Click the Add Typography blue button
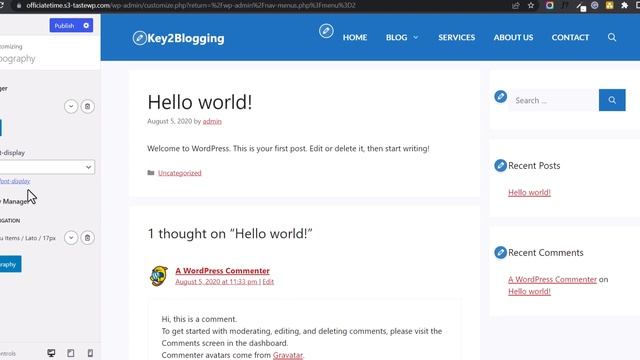 [11, 264]
